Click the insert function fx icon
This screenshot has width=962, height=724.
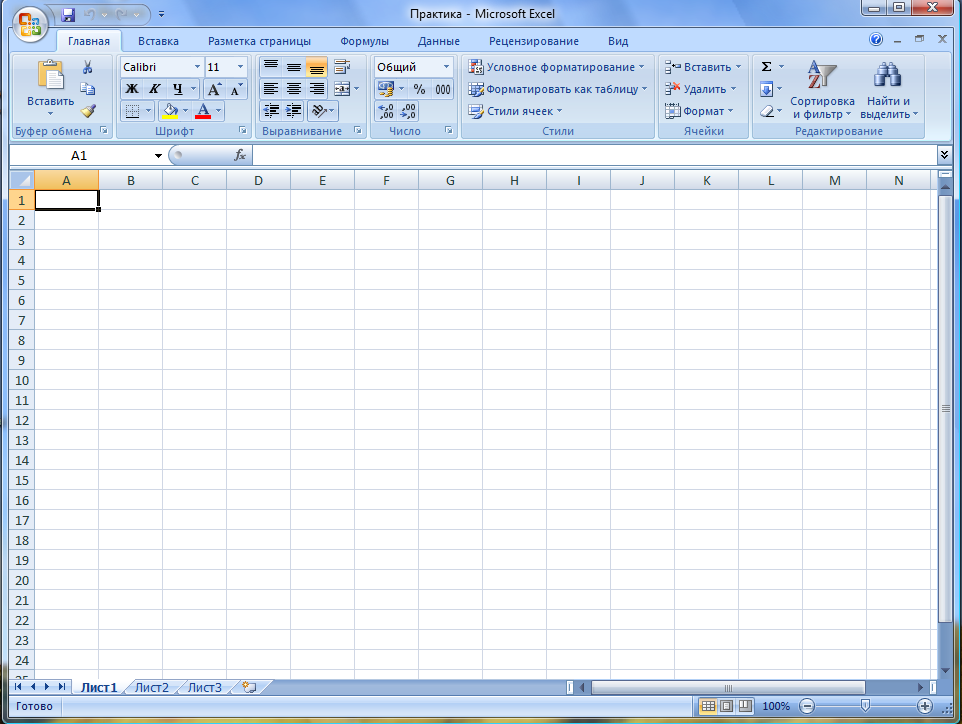coord(240,155)
